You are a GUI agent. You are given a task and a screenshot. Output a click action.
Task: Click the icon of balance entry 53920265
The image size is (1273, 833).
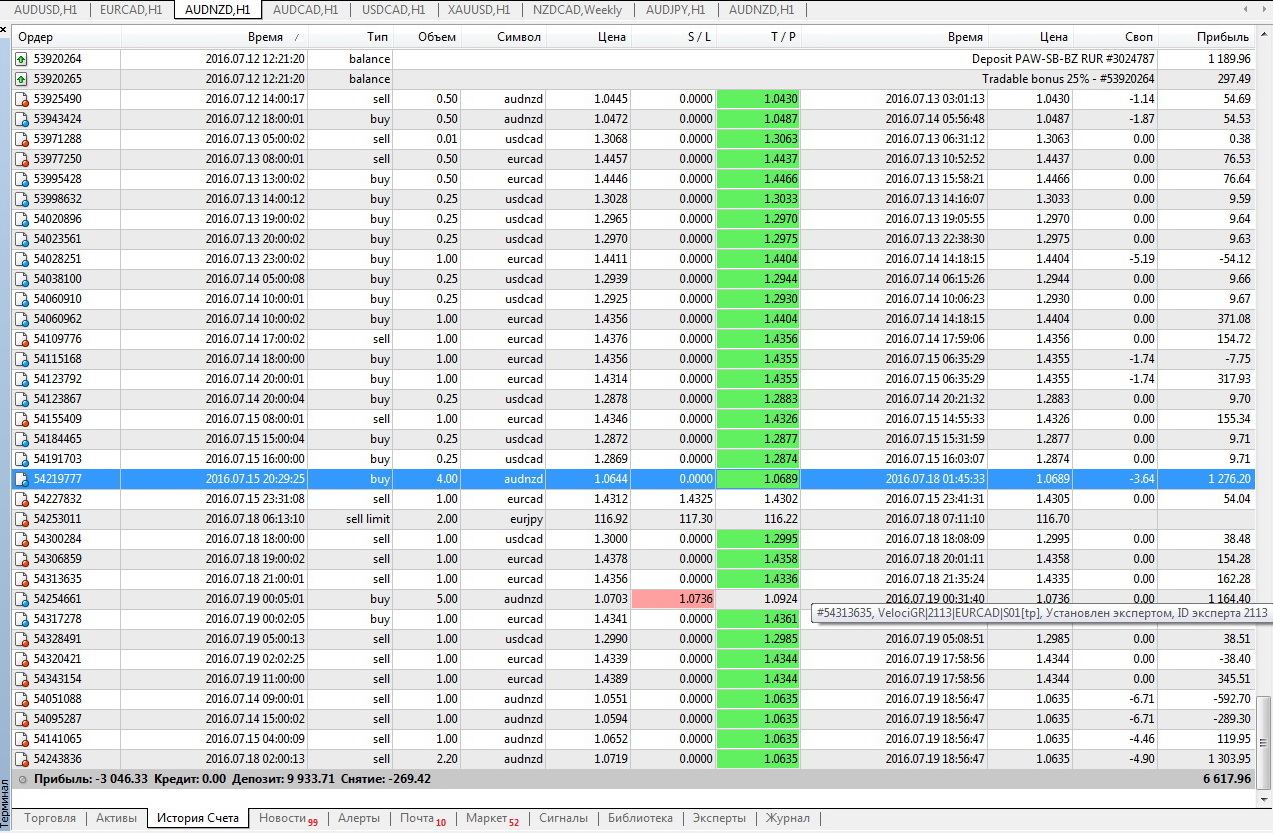(x=21, y=79)
